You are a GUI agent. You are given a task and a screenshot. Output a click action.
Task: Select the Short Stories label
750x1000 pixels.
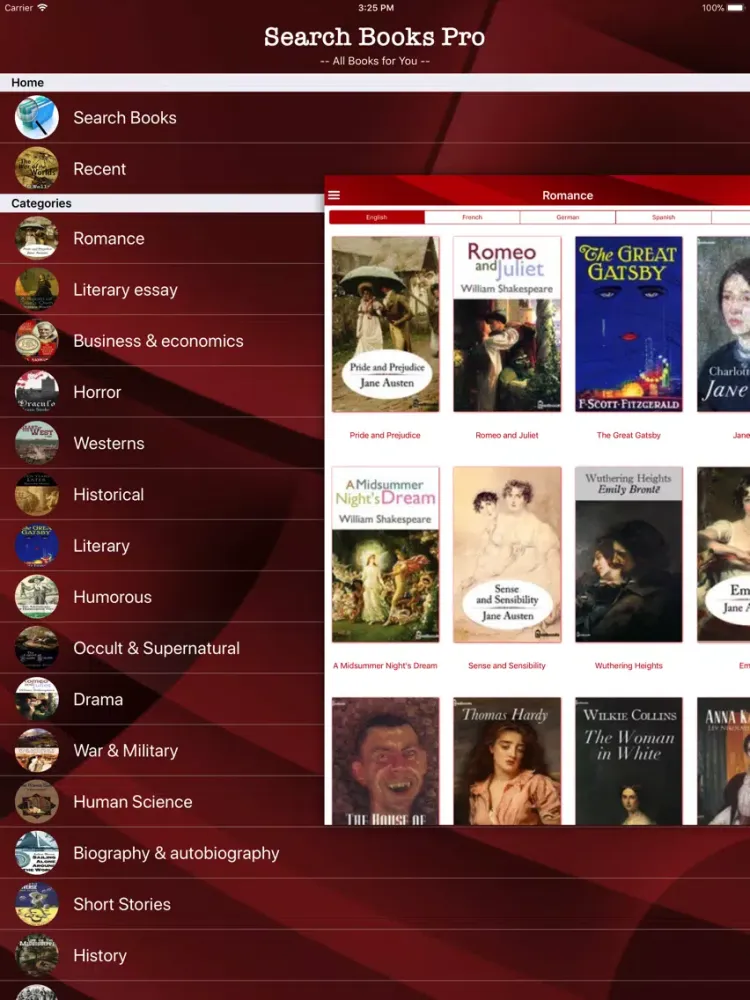pyautogui.click(x=122, y=904)
